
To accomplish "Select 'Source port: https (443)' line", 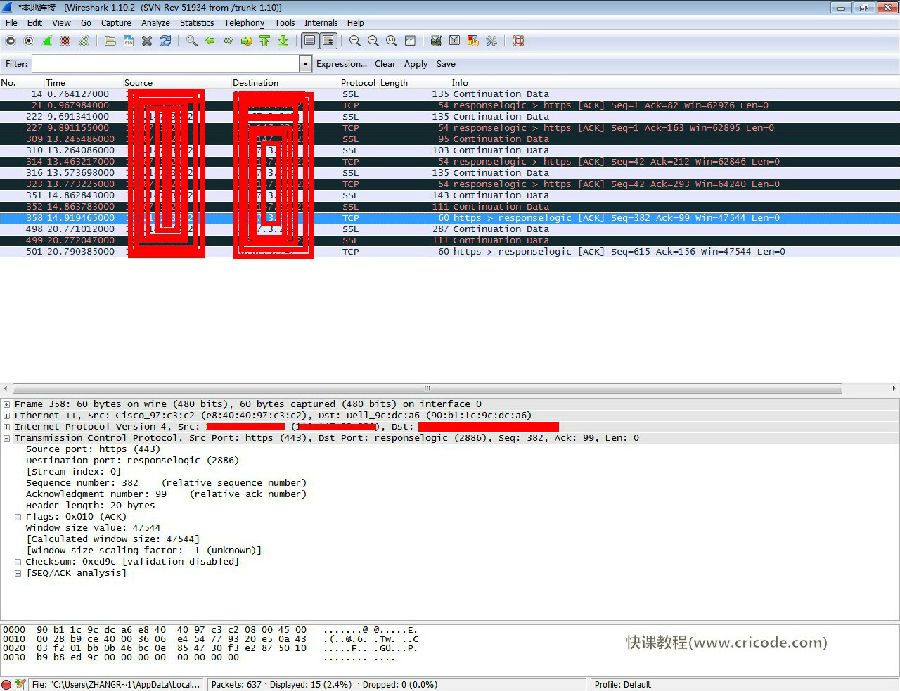I will coord(93,449).
